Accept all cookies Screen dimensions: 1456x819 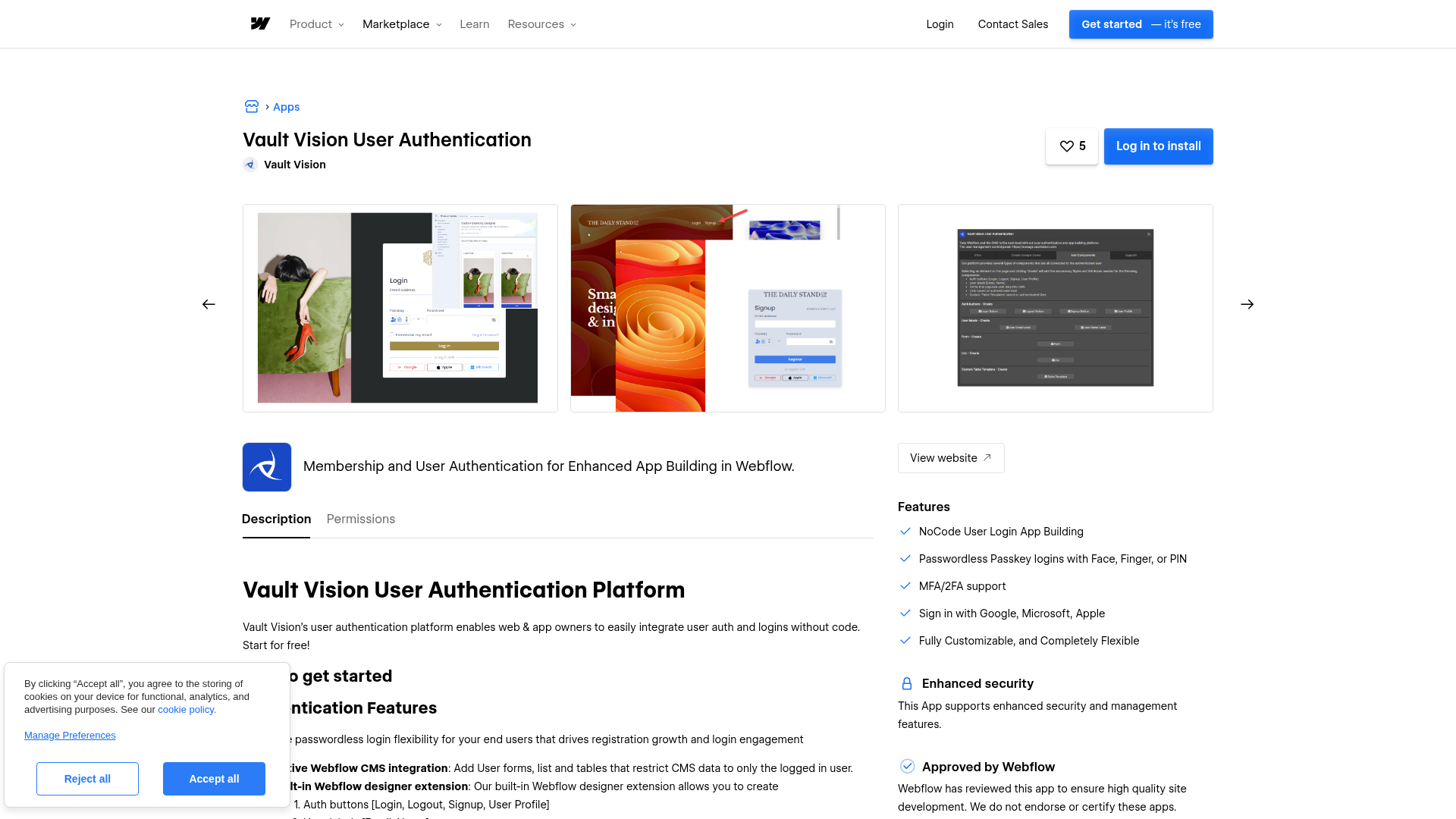(x=214, y=779)
